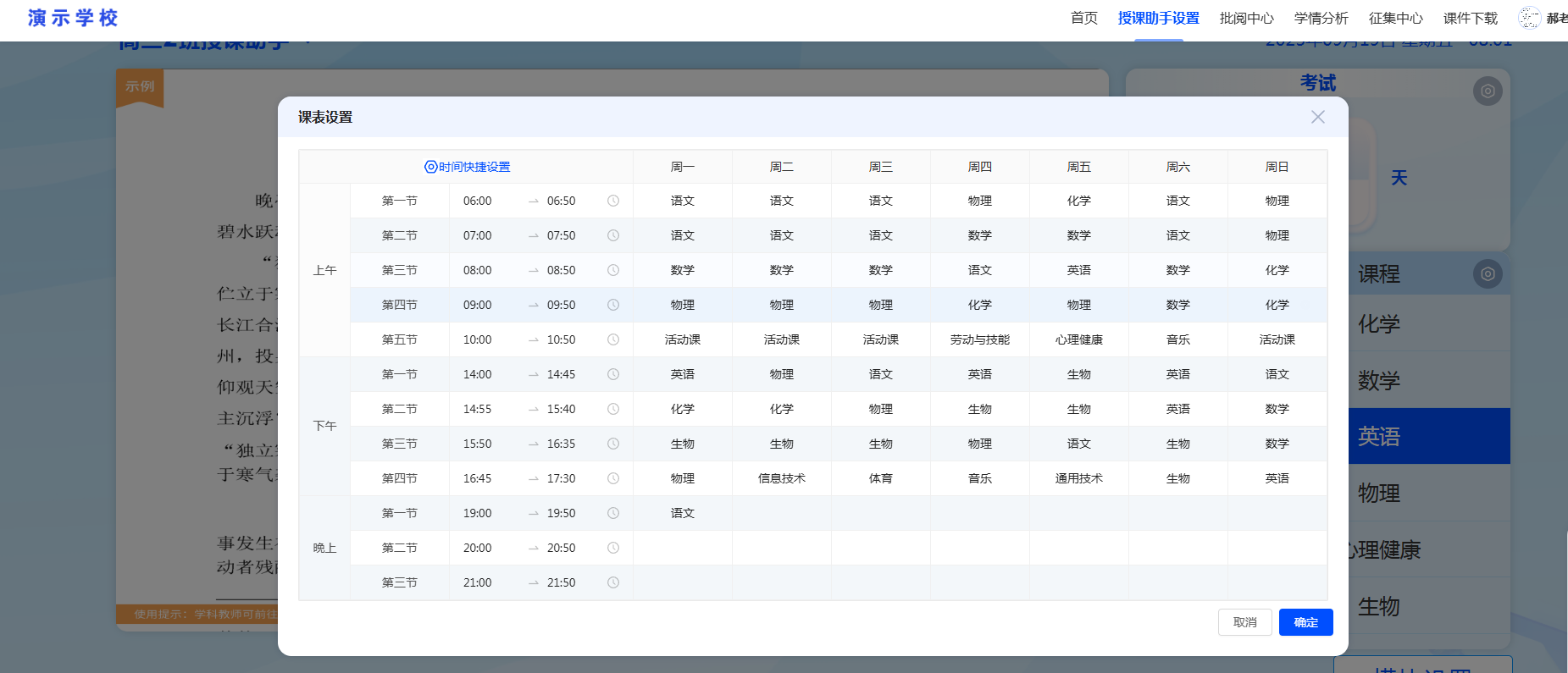1568x673 pixels.
Task: Go to 首页 in top navigation
Action: [1083, 18]
